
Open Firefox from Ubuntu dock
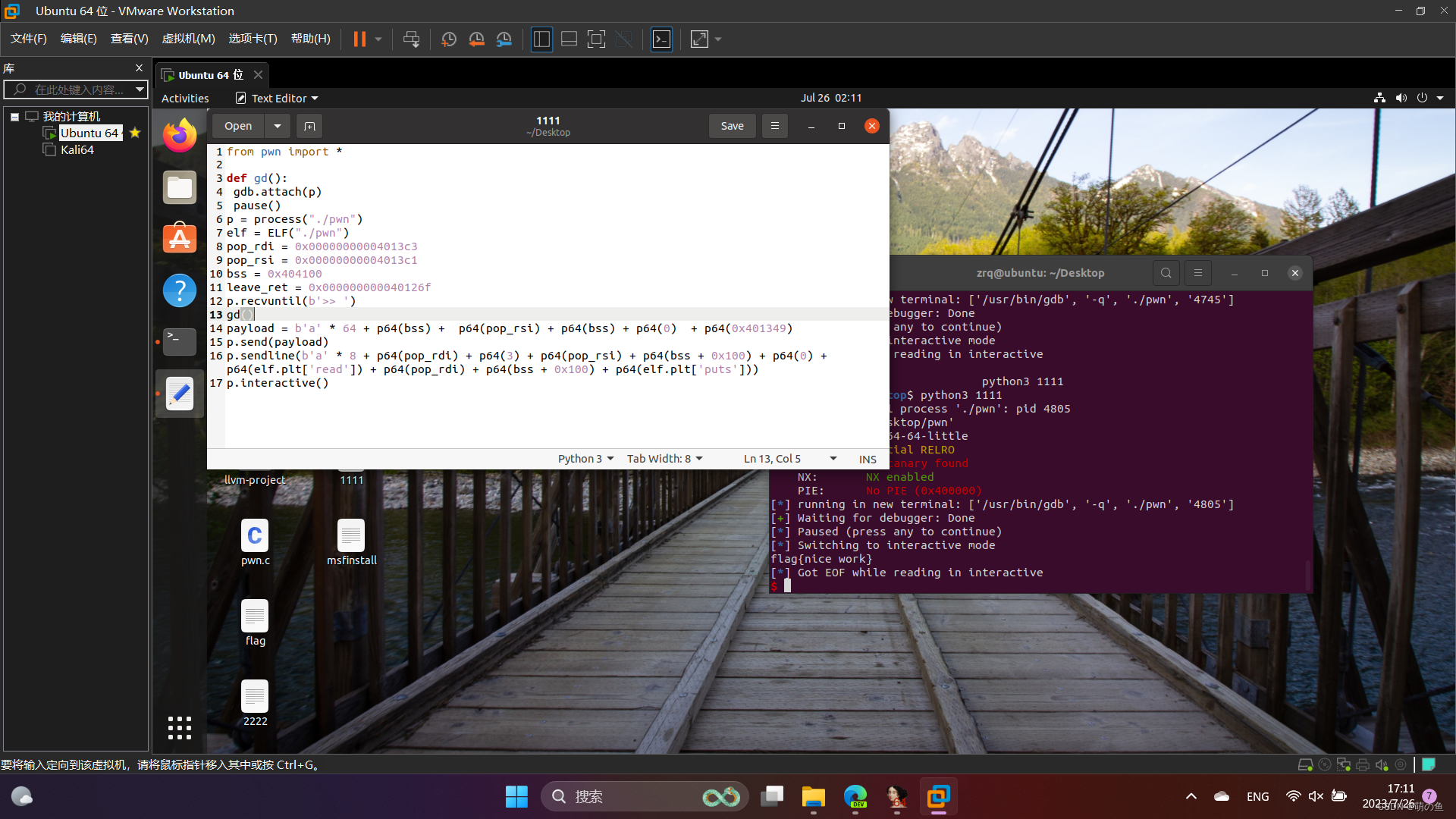[180, 136]
